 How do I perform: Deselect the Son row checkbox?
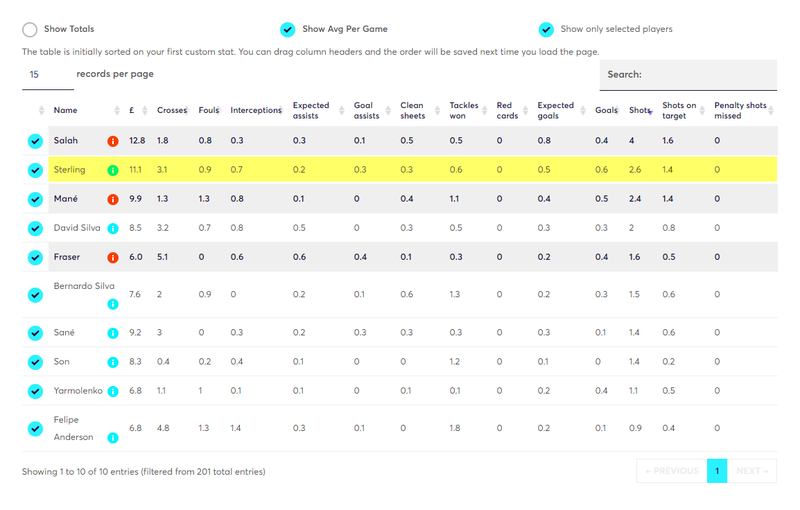35,362
